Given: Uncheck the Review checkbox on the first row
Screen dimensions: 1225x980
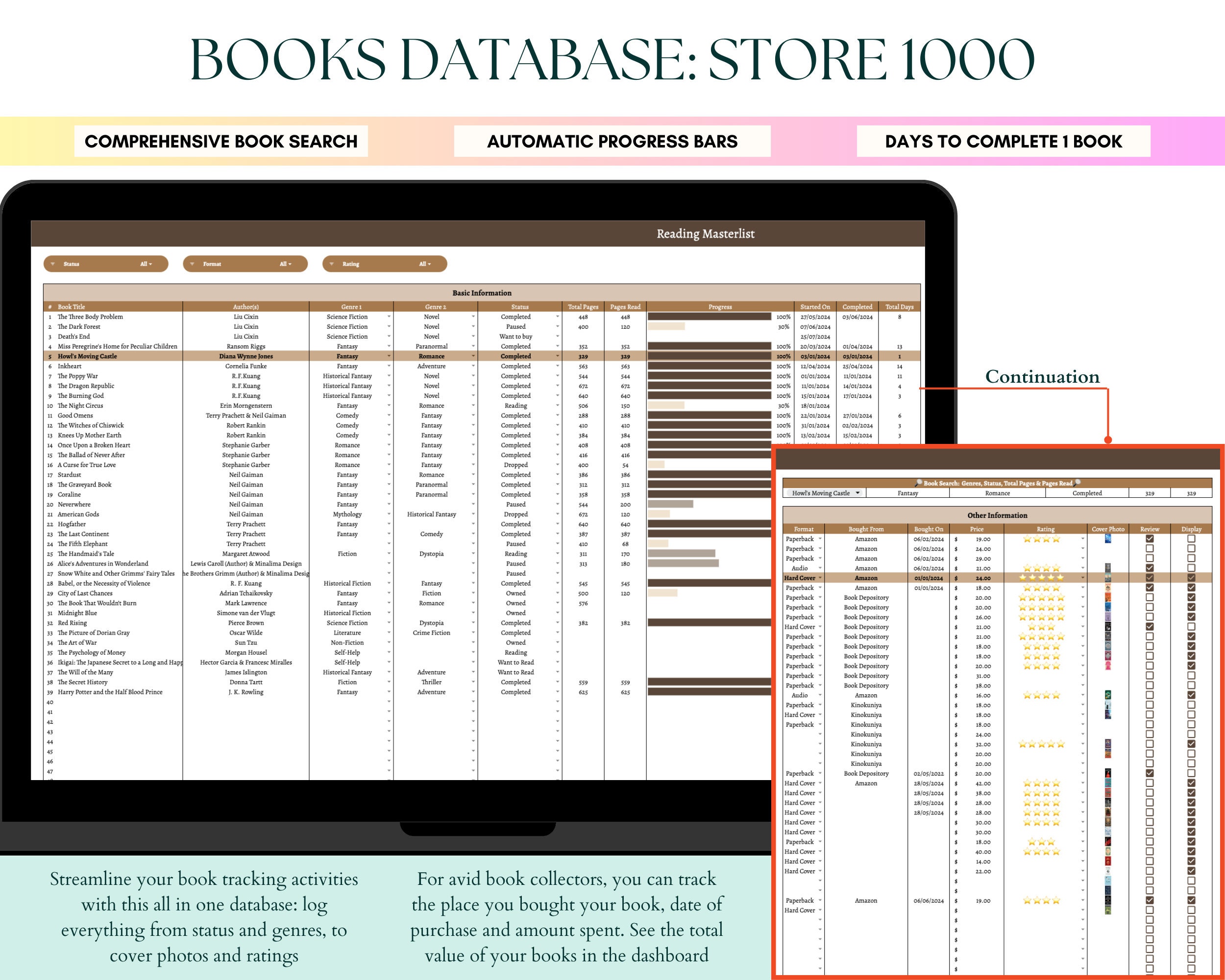Looking at the screenshot, I should [x=1150, y=539].
